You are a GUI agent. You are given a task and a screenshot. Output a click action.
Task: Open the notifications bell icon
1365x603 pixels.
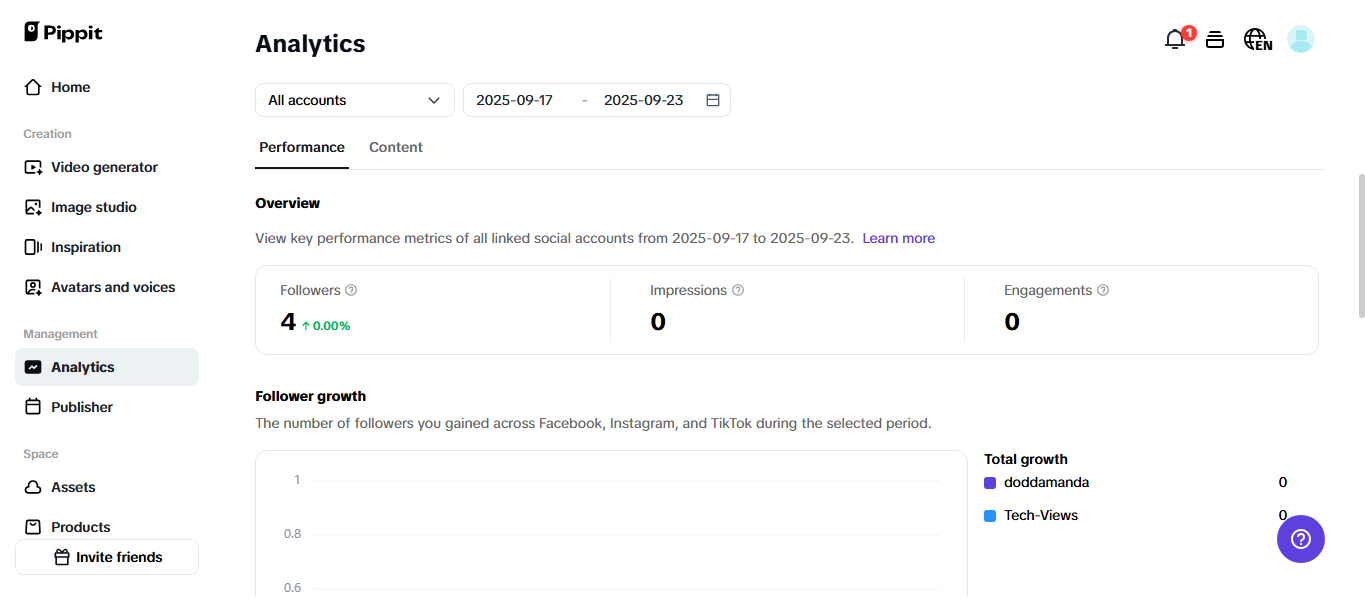pos(1175,40)
